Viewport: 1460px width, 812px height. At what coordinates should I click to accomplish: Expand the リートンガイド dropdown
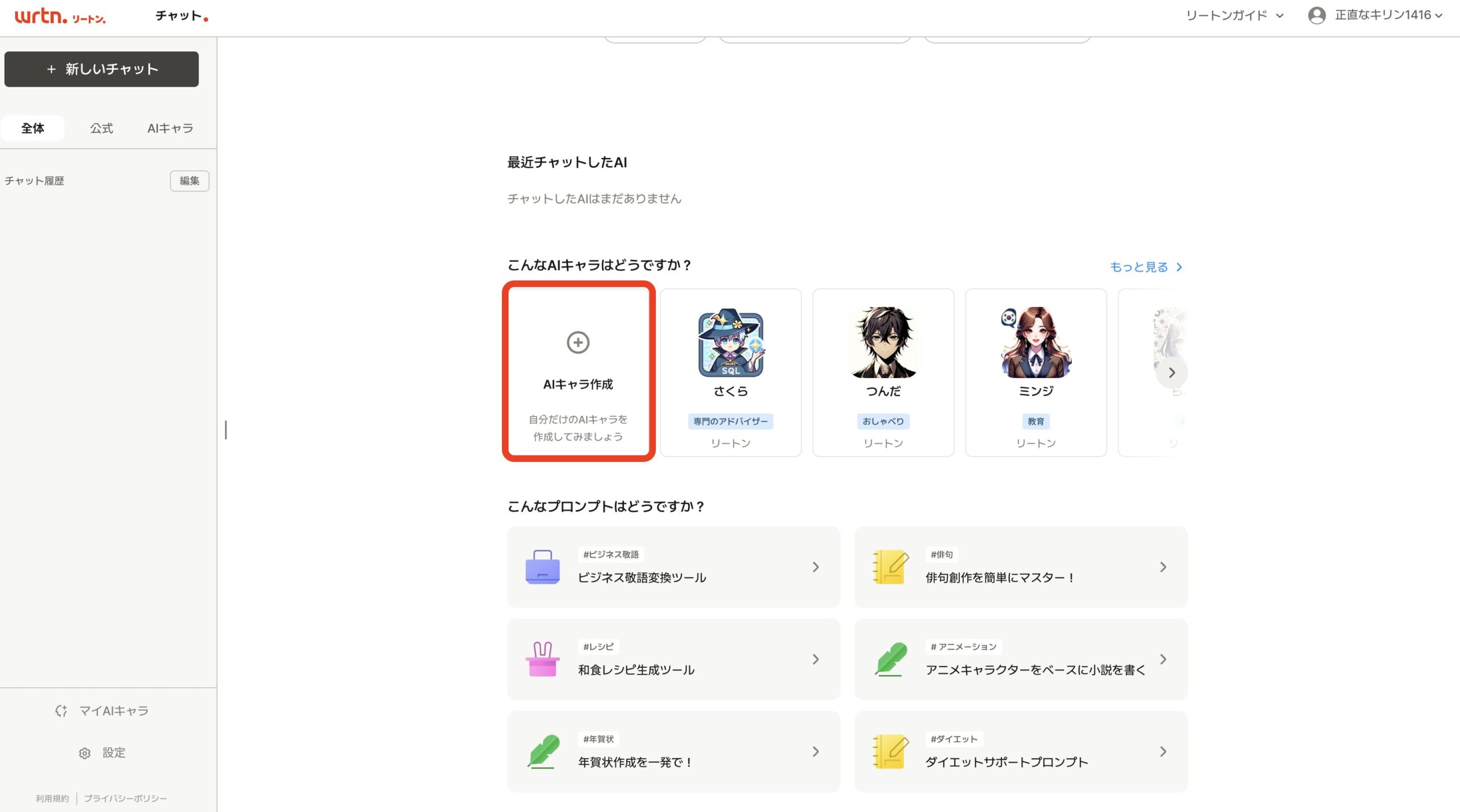pyautogui.click(x=1235, y=15)
